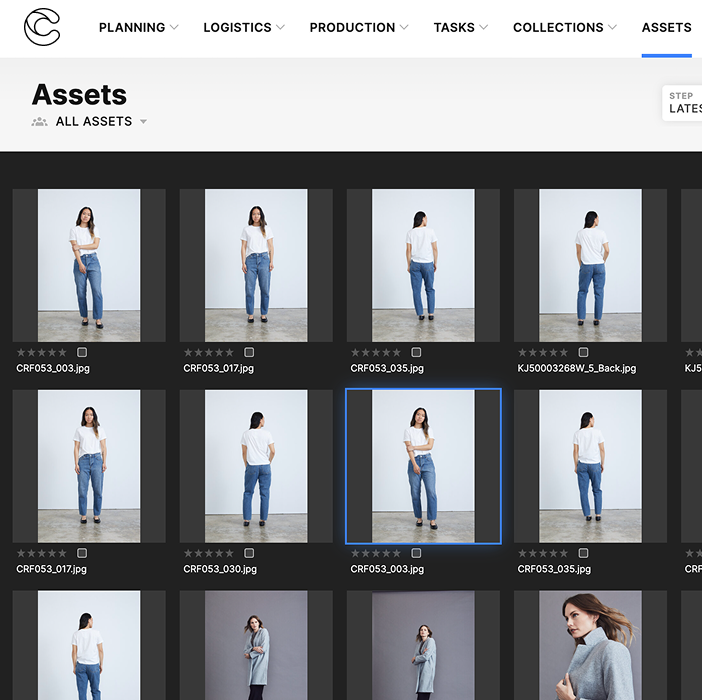This screenshot has width=702, height=700.
Task: Select the top-row CRF053_035.jpg thumbnail
Action: [x=423, y=265]
